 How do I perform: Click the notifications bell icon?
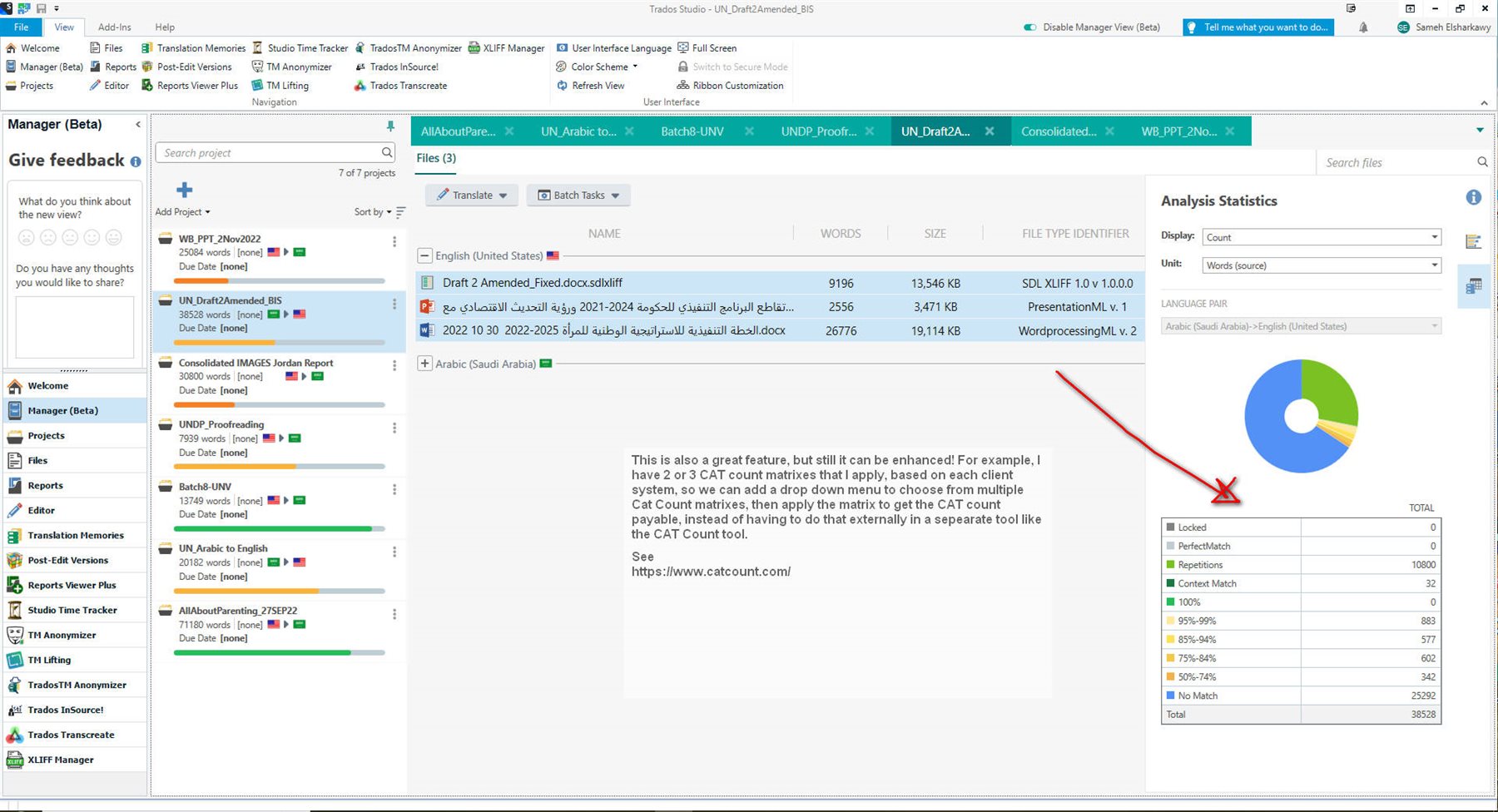tap(1363, 27)
